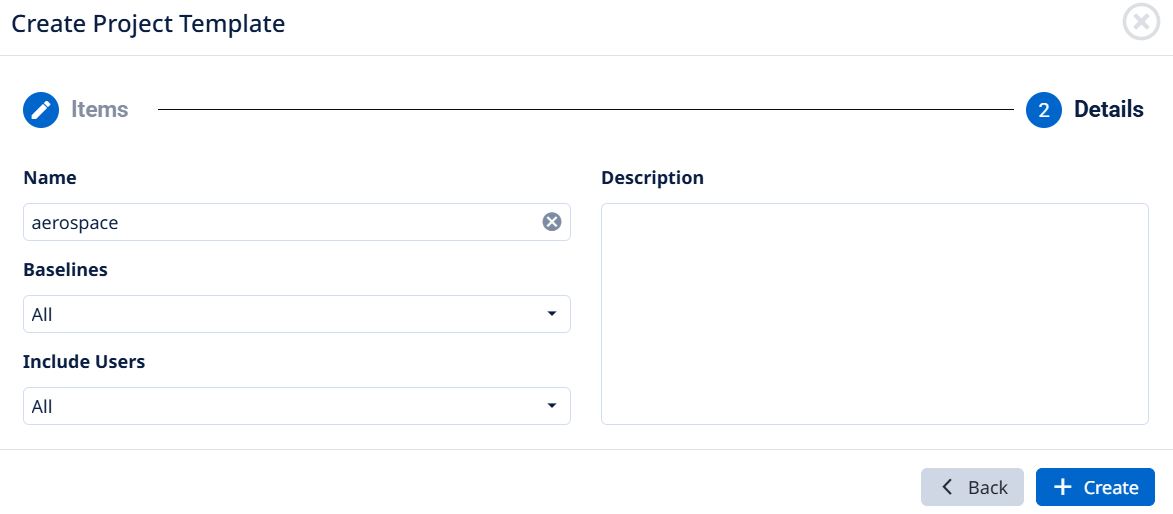This screenshot has width=1173, height=514.
Task: Click the step progress line between Items and Details
Action: tap(586, 110)
